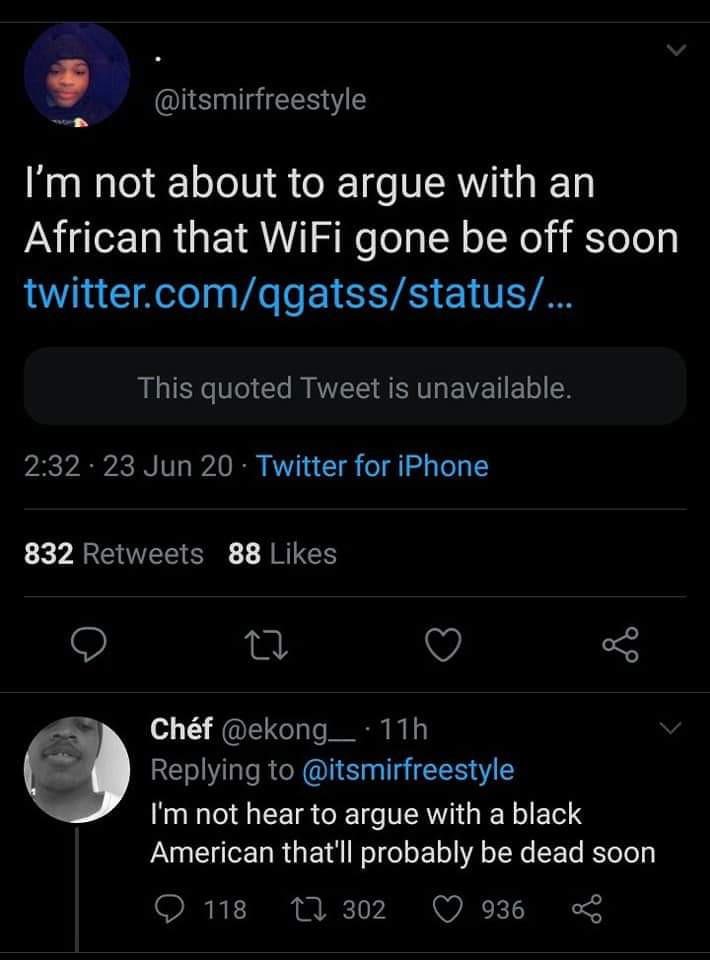This screenshot has width=710, height=960.
Task: Open the main tweet's options chevron
Action: click(x=676, y=50)
